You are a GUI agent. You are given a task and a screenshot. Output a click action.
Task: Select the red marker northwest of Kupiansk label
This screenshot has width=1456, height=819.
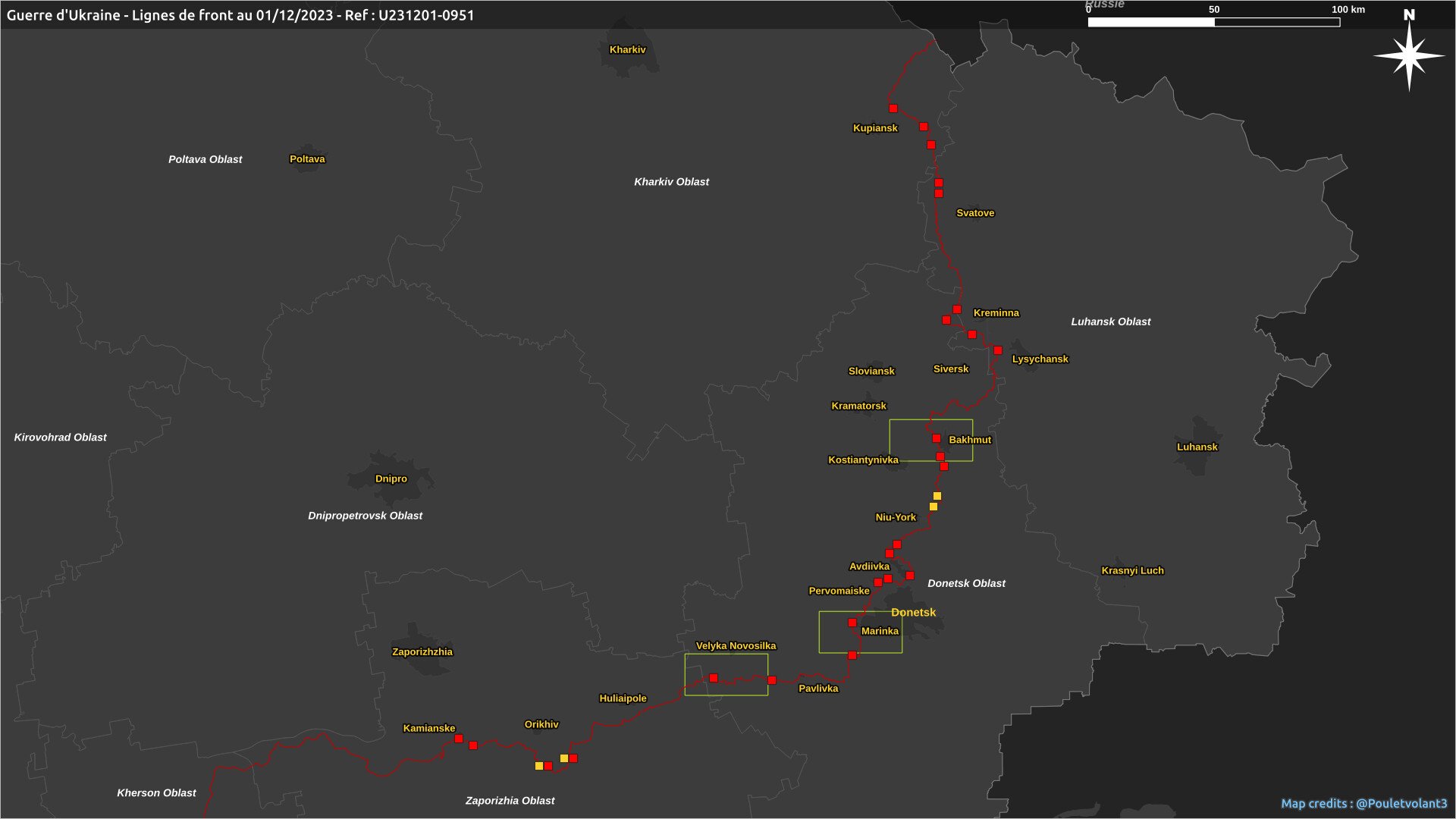tap(893, 108)
